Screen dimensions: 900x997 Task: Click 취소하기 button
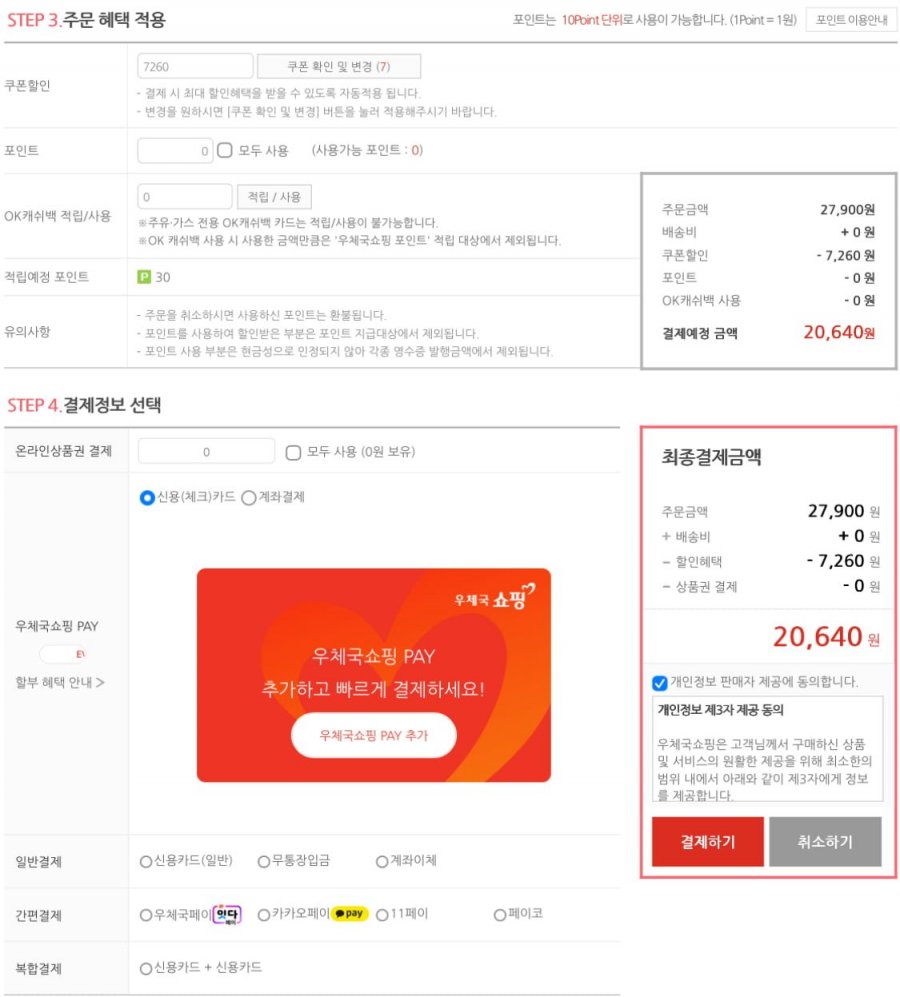[825, 842]
